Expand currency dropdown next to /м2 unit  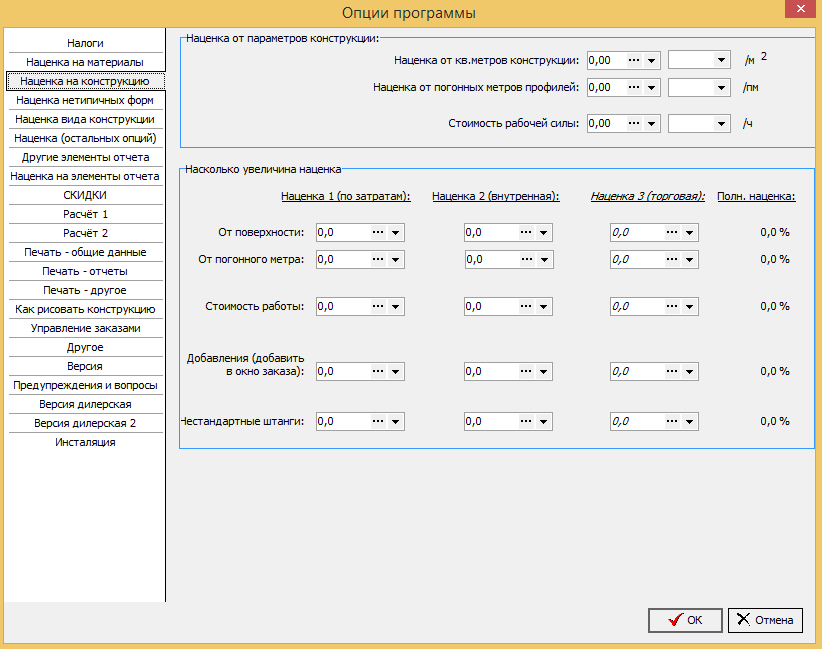click(x=721, y=60)
